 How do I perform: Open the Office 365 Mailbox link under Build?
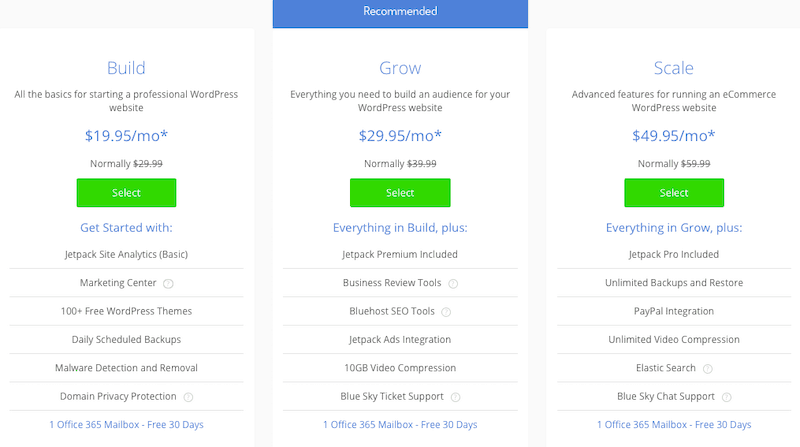(126, 424)
